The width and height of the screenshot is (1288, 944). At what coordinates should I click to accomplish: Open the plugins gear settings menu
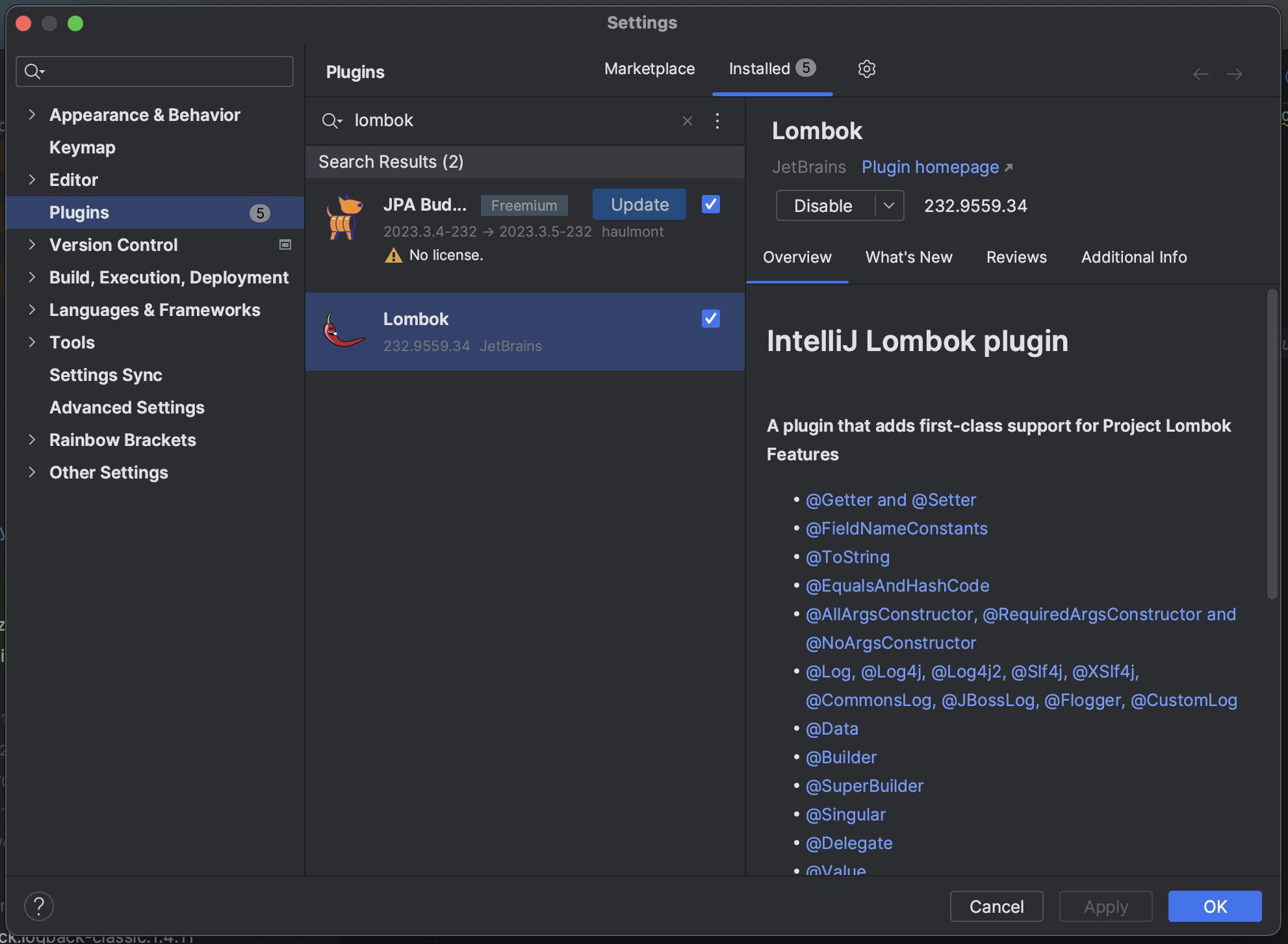(866, 69)
